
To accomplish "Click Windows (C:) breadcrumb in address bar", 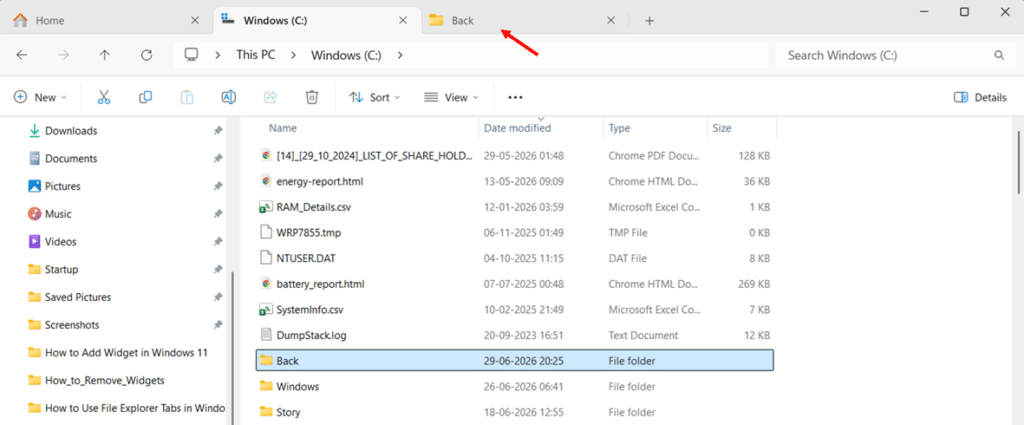I will click(x=346, y=55).
